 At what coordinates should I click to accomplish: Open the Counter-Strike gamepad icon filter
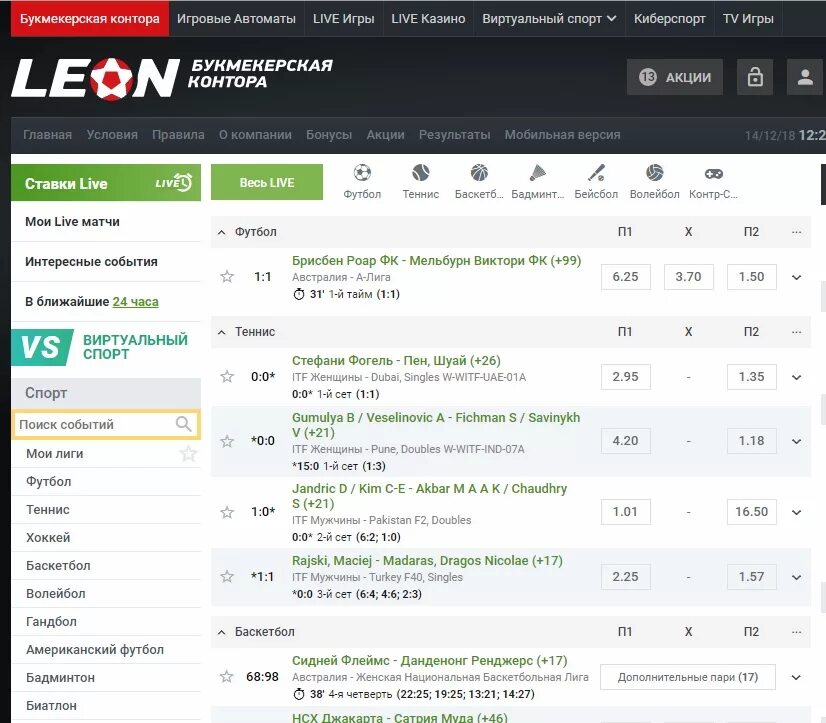[713, 173]
